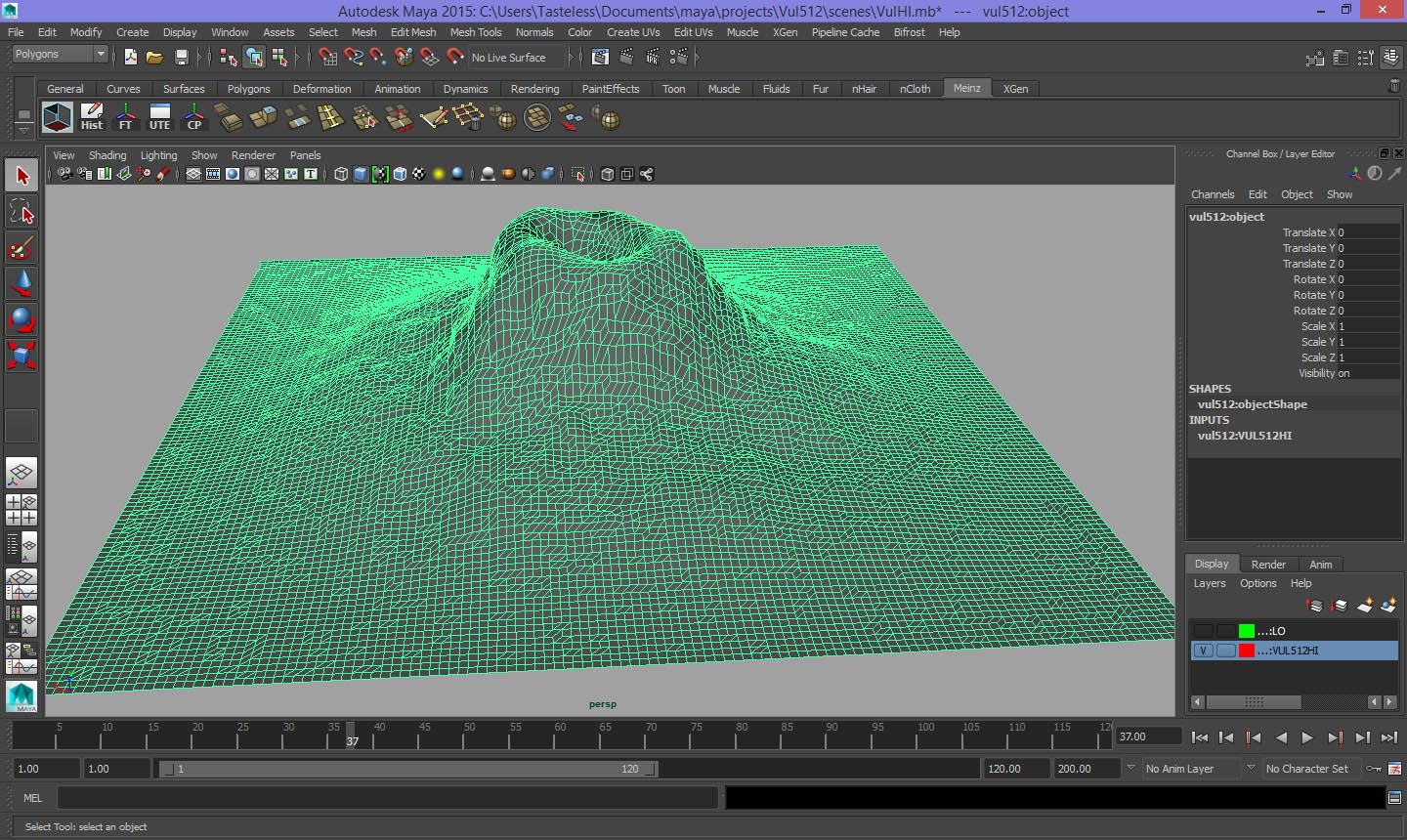
Task: Click the Hist shelf button
Action: coord(92,118)
